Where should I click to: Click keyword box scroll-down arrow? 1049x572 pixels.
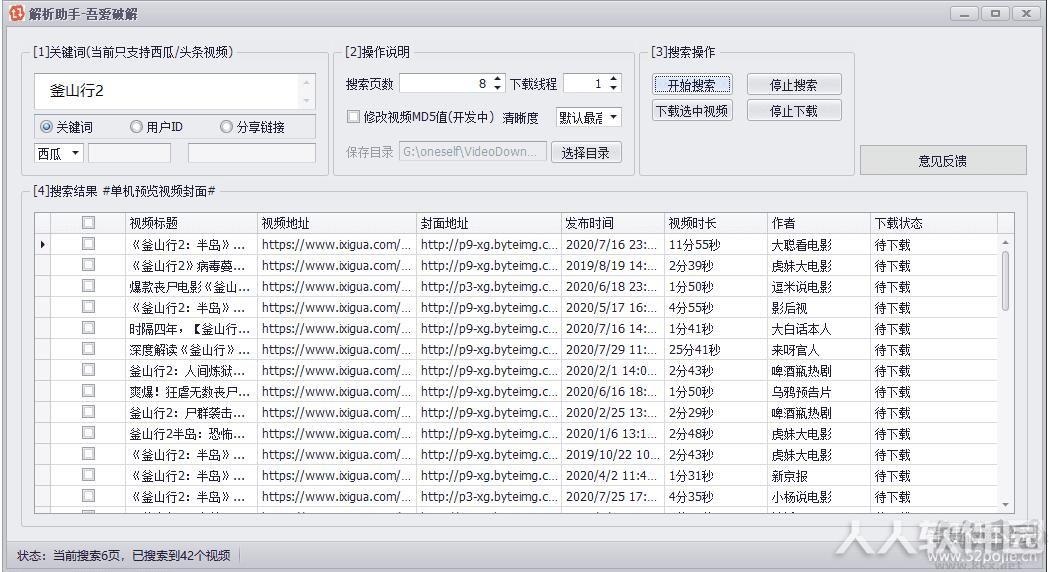306,100
